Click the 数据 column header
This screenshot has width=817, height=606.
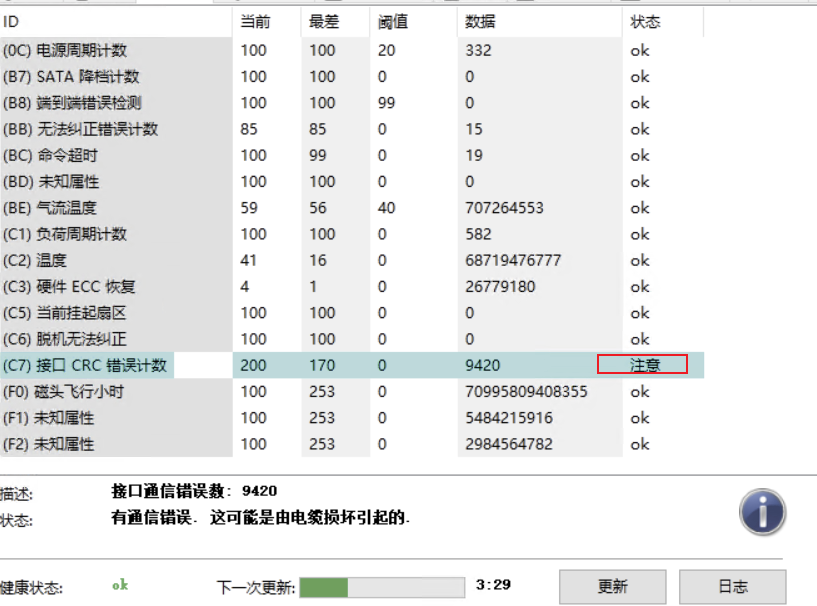[480, 22]
